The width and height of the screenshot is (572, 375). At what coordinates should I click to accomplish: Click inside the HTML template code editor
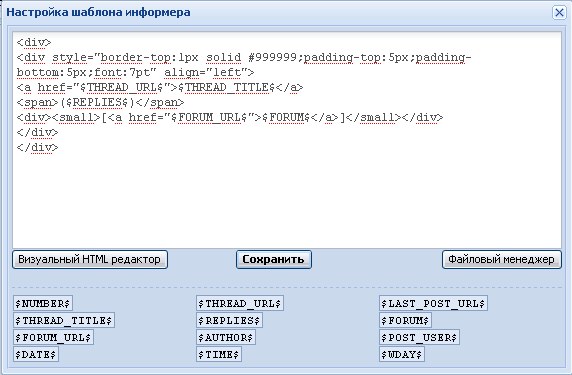click(x=287, y=140)
